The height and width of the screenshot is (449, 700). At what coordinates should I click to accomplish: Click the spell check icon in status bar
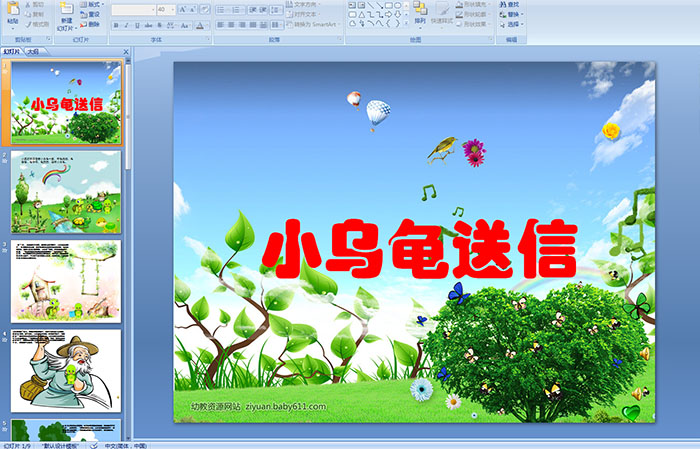point(93,445)
